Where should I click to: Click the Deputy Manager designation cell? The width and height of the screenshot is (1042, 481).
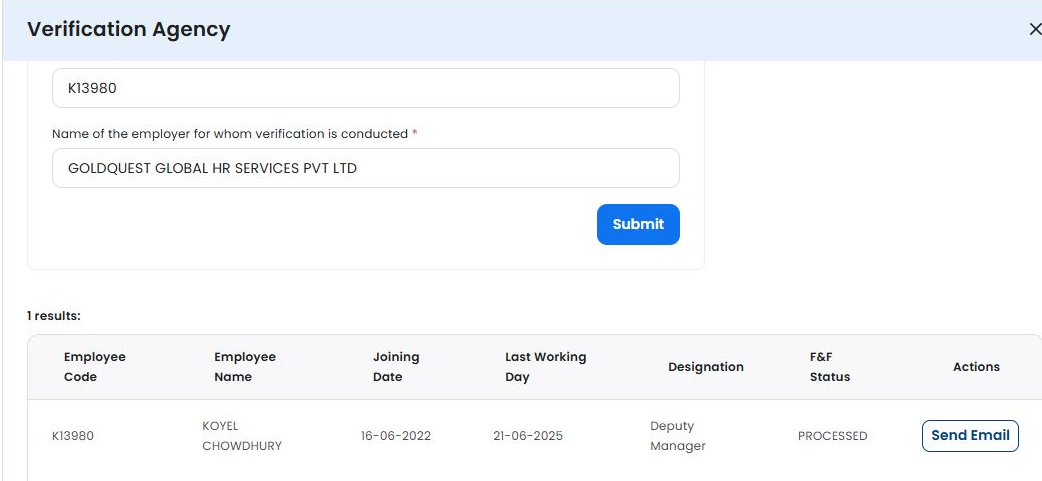(678, 436)
